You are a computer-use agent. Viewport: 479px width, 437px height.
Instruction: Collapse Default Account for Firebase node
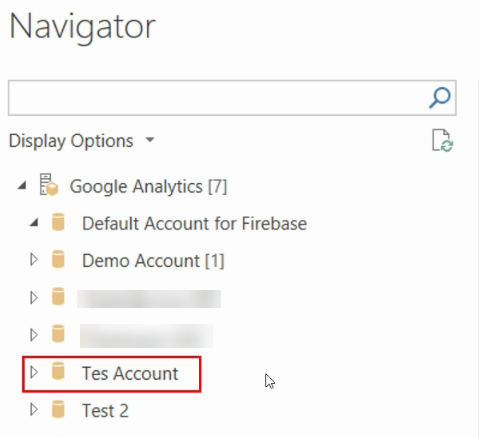pos(34,223)
